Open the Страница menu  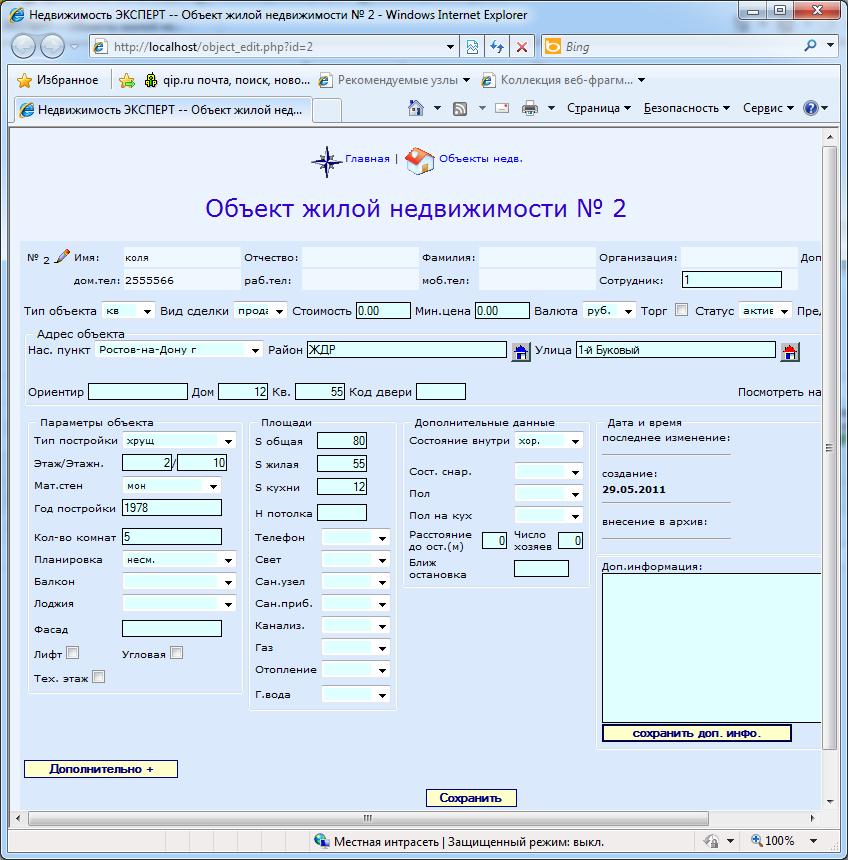point(598,108)
